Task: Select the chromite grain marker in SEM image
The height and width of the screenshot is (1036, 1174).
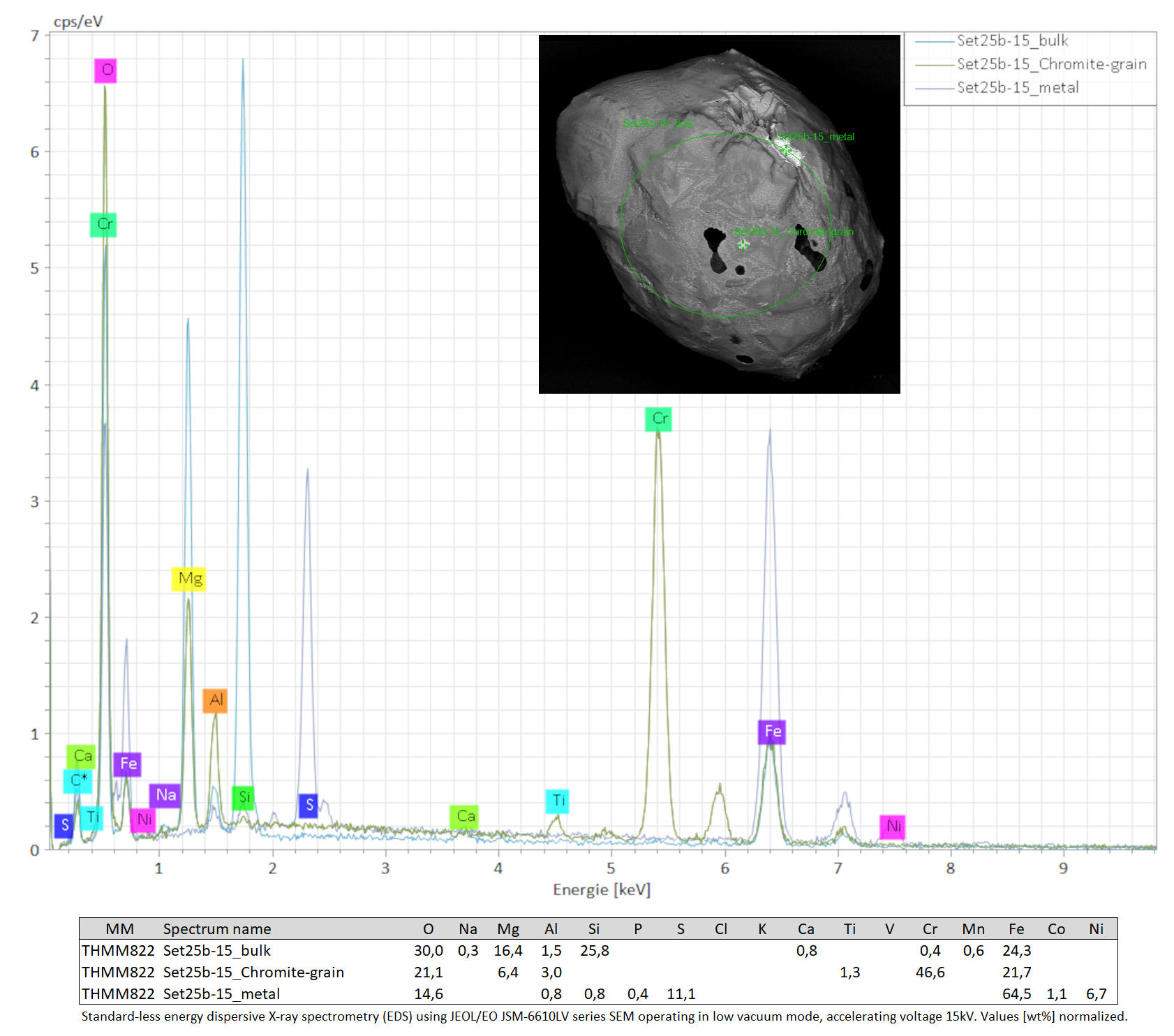Action: (x=743, y=244)
